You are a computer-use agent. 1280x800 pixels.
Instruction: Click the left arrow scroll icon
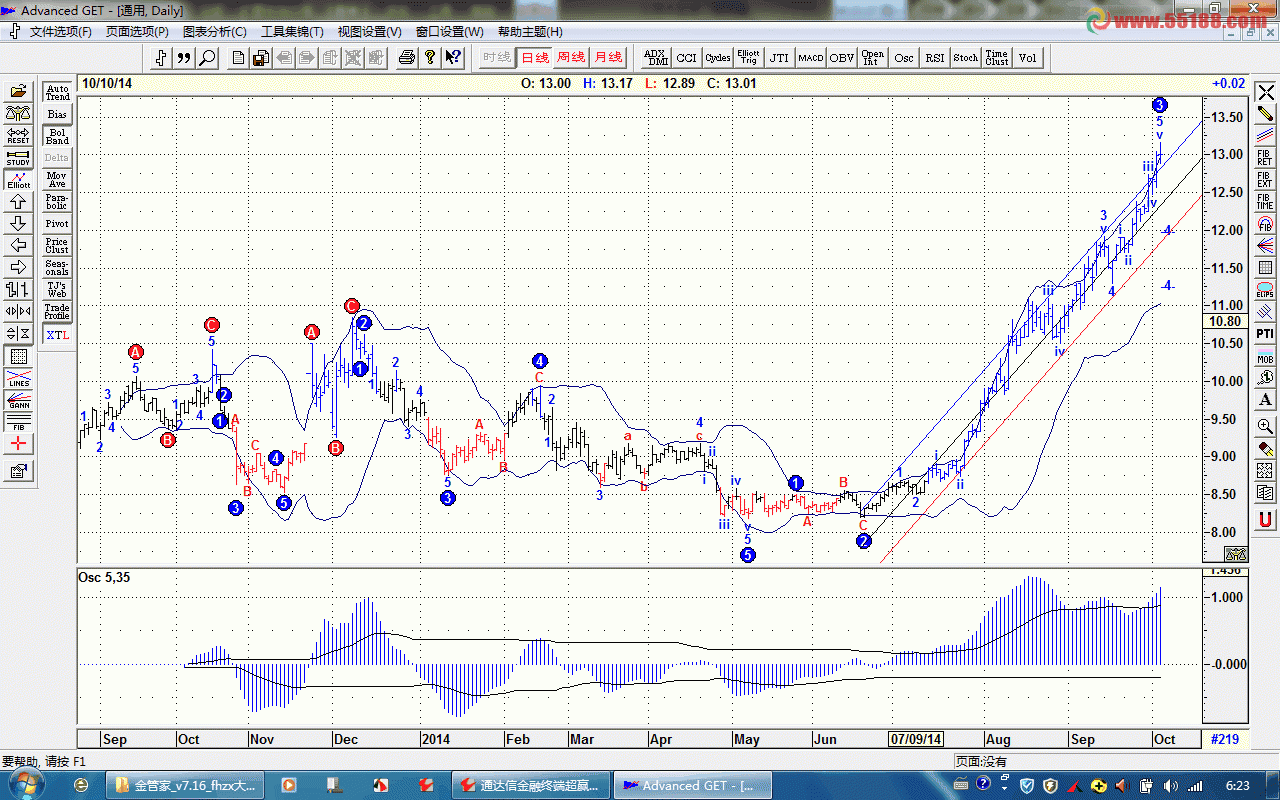[18, 246]
